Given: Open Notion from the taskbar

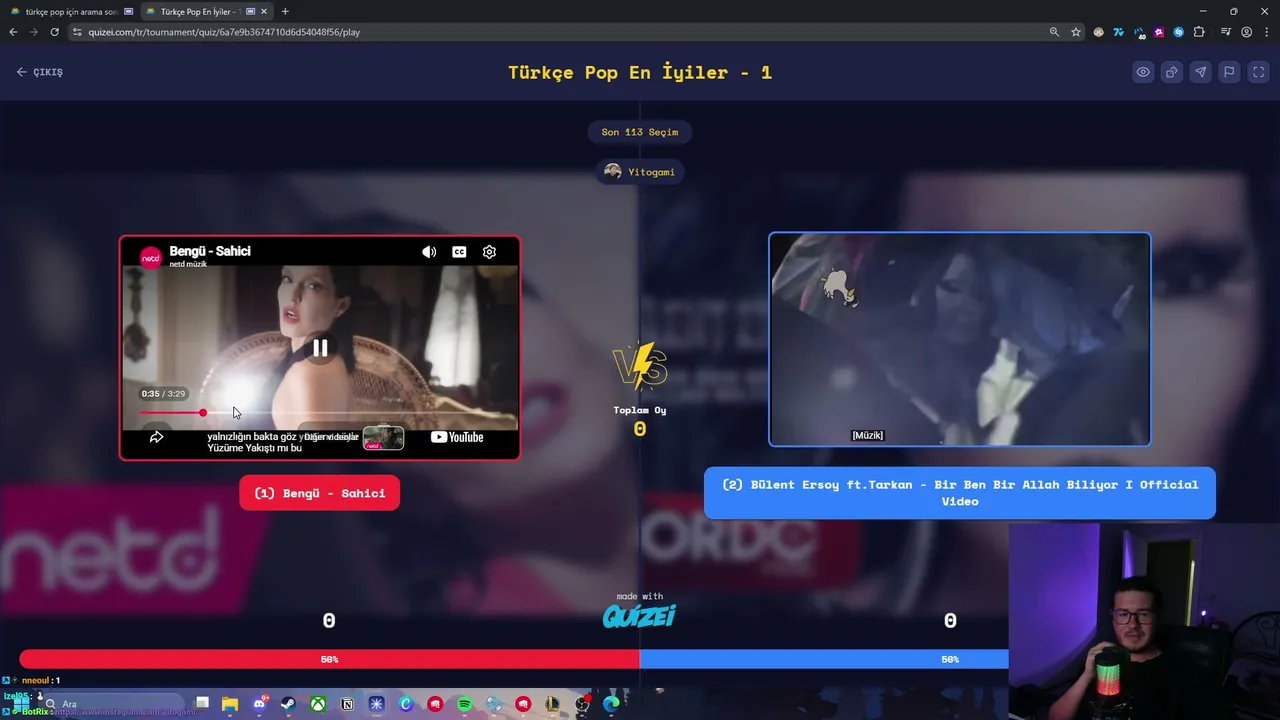Looking at the screenshot, I should click(347, 704).
